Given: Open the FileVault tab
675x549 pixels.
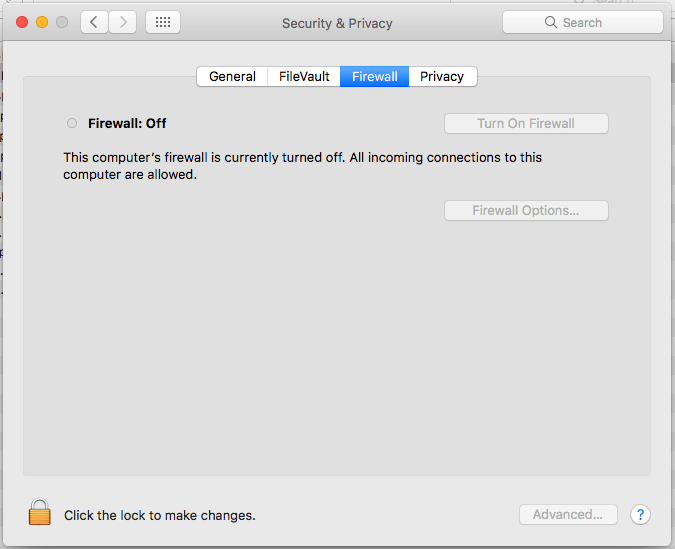Looking at the screenshot, I should pyautogui.click(x=303, y=77).
